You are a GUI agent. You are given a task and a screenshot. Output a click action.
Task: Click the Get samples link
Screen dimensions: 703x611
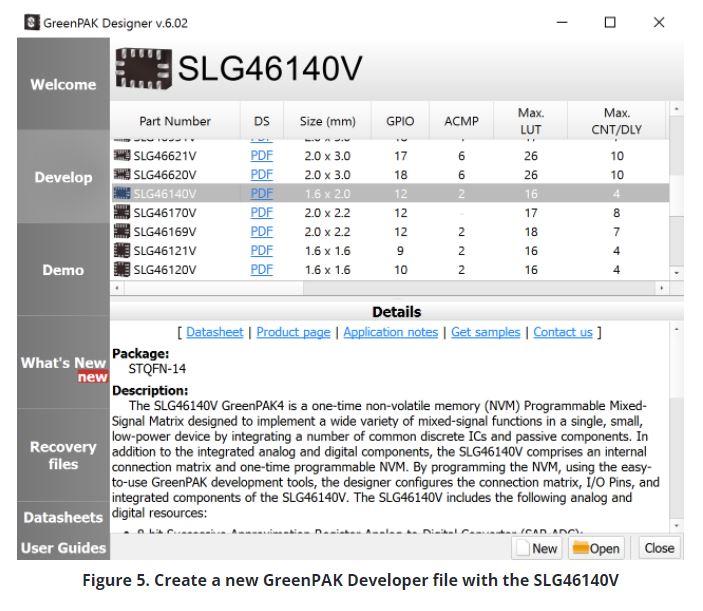(x=486, y=332)
